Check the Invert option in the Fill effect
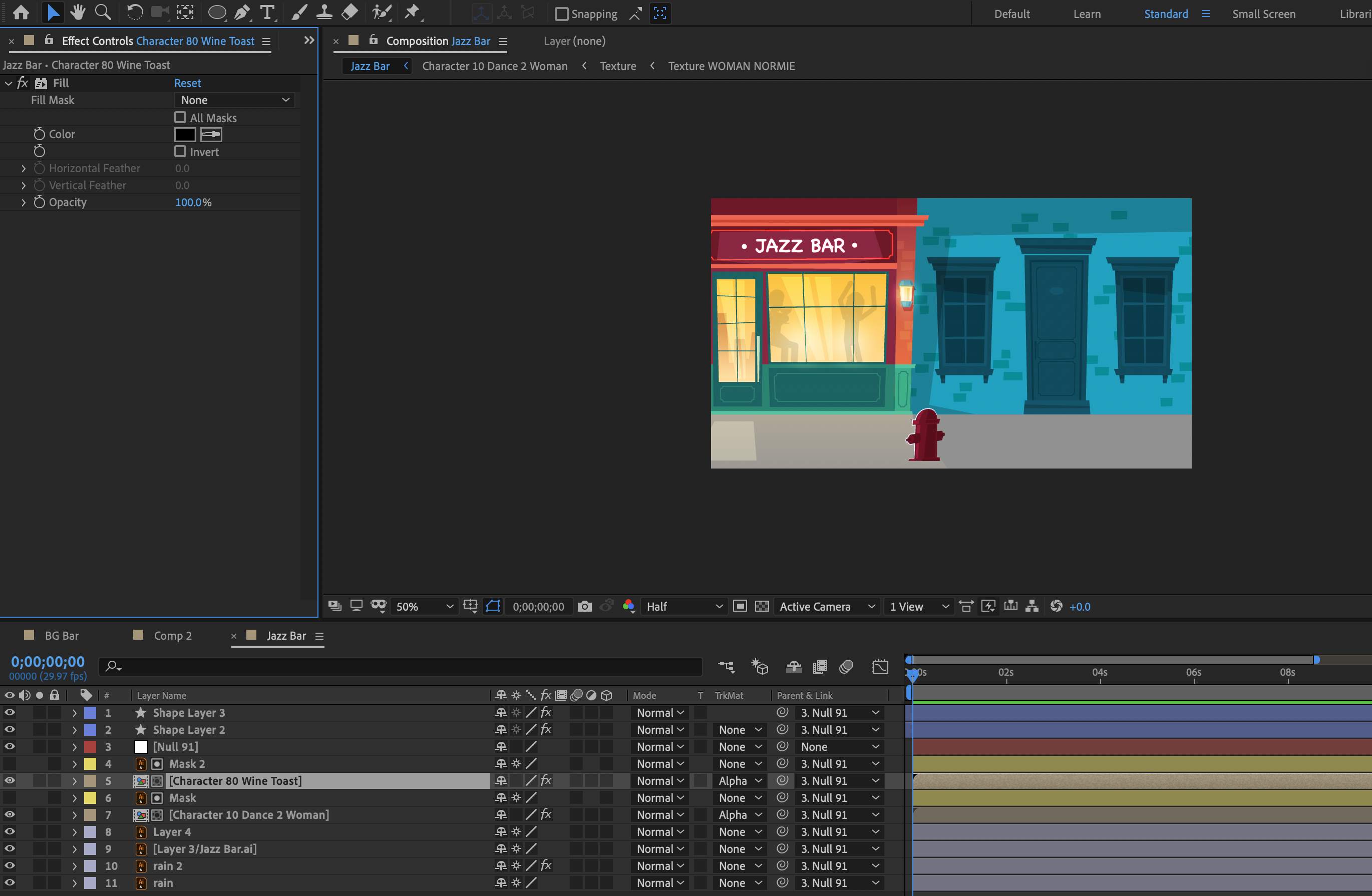Viewport: 1372px width, 896px height. point(180,152)
